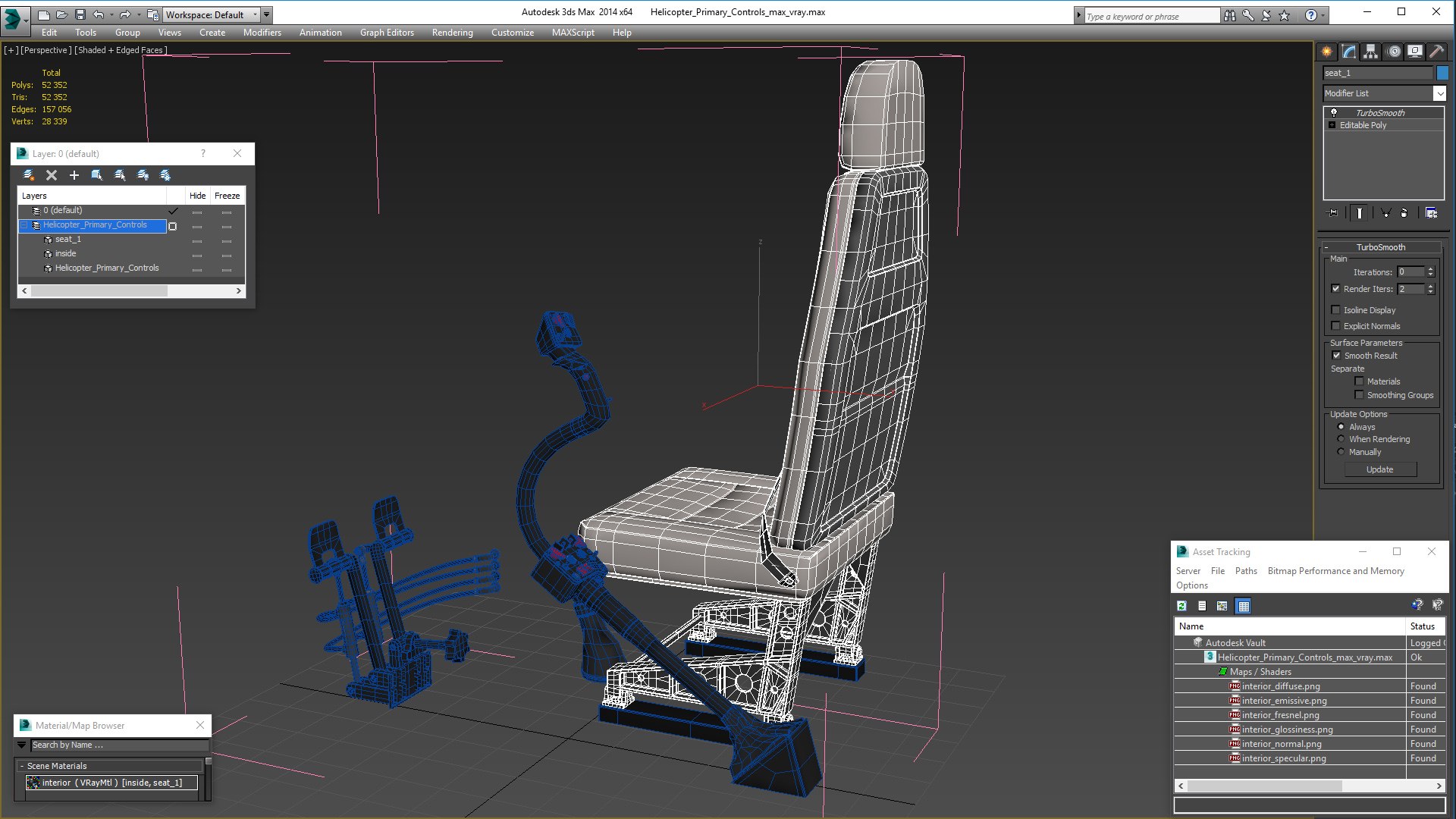This screenshot has height=819, width=1456.
Task: Click the Pin Stack icon below modifier stack
Action: point(1332,213)
